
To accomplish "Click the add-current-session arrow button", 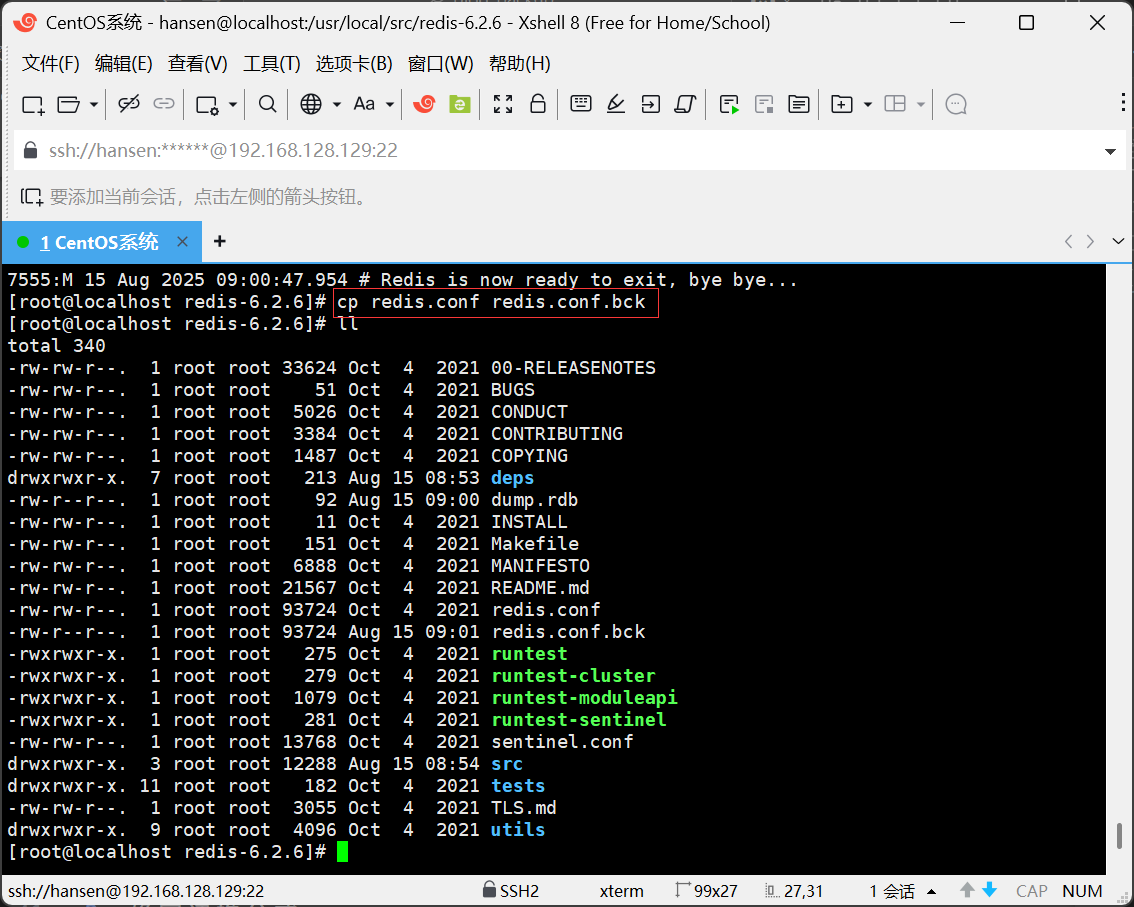I will click(x=32, y=197).
